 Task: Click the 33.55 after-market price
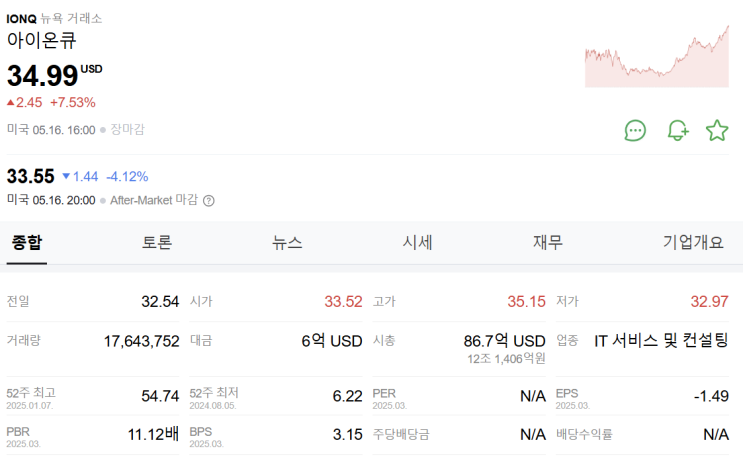[x=30, y=176]
